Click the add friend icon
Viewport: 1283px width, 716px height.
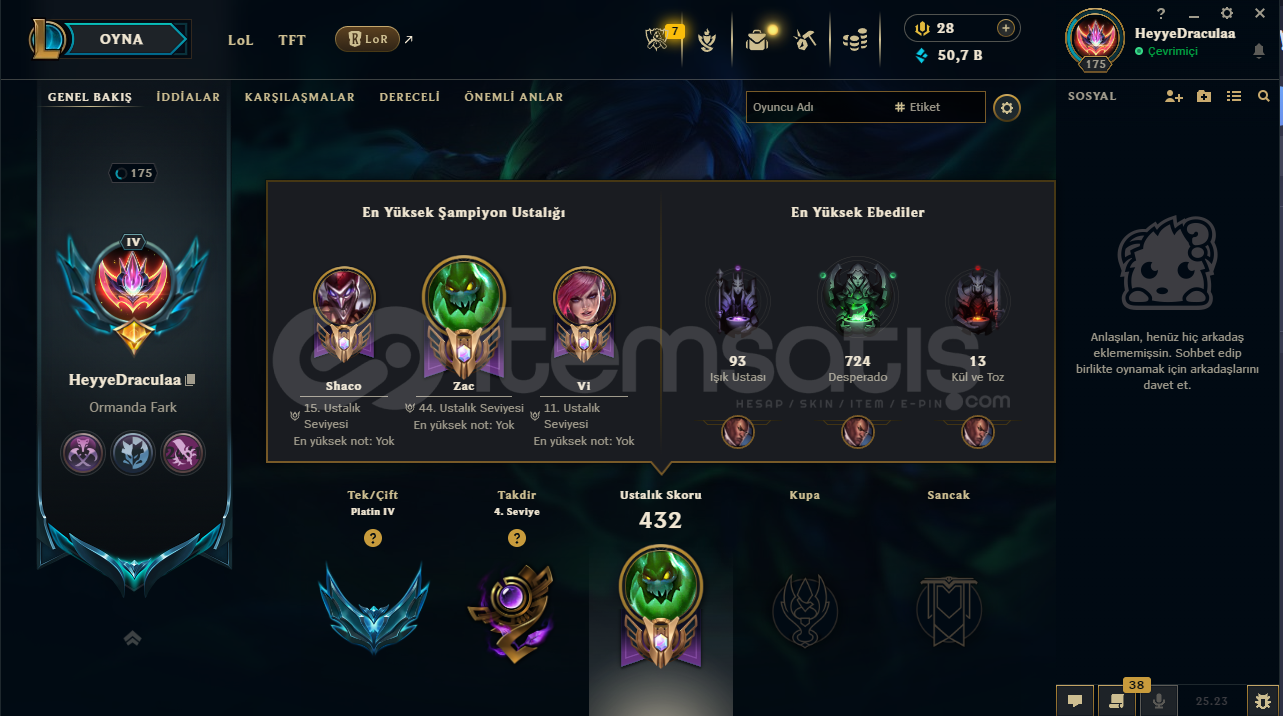click(1174, 96)
